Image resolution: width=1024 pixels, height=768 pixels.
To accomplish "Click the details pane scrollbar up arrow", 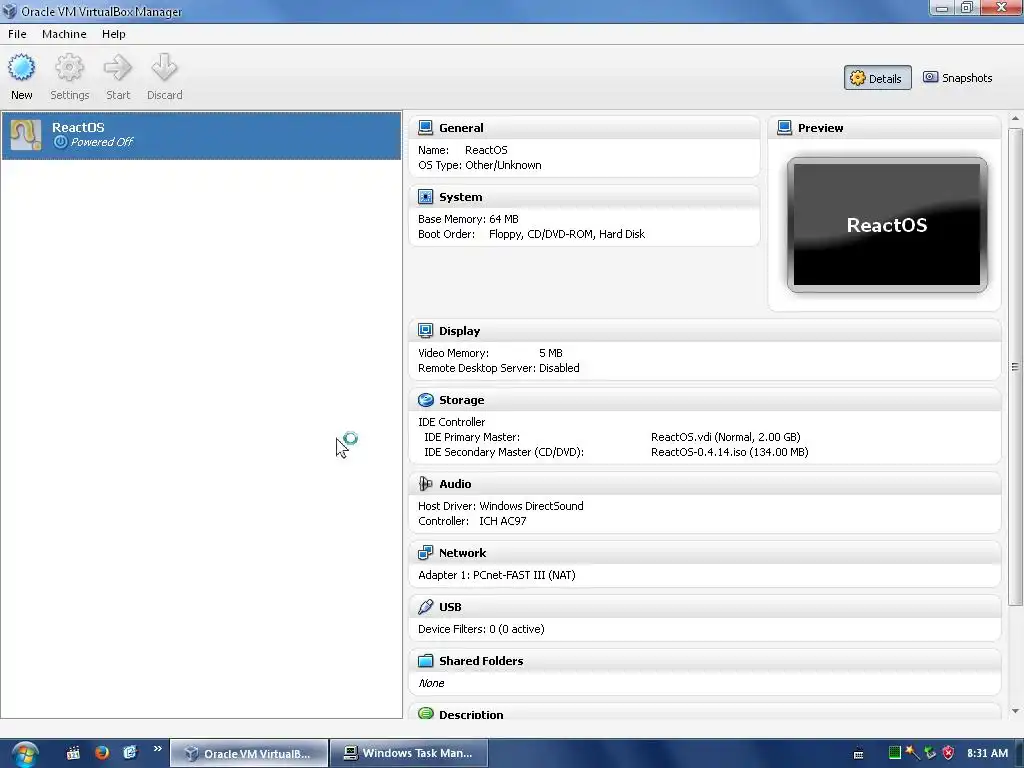I will pos(1015,119).
